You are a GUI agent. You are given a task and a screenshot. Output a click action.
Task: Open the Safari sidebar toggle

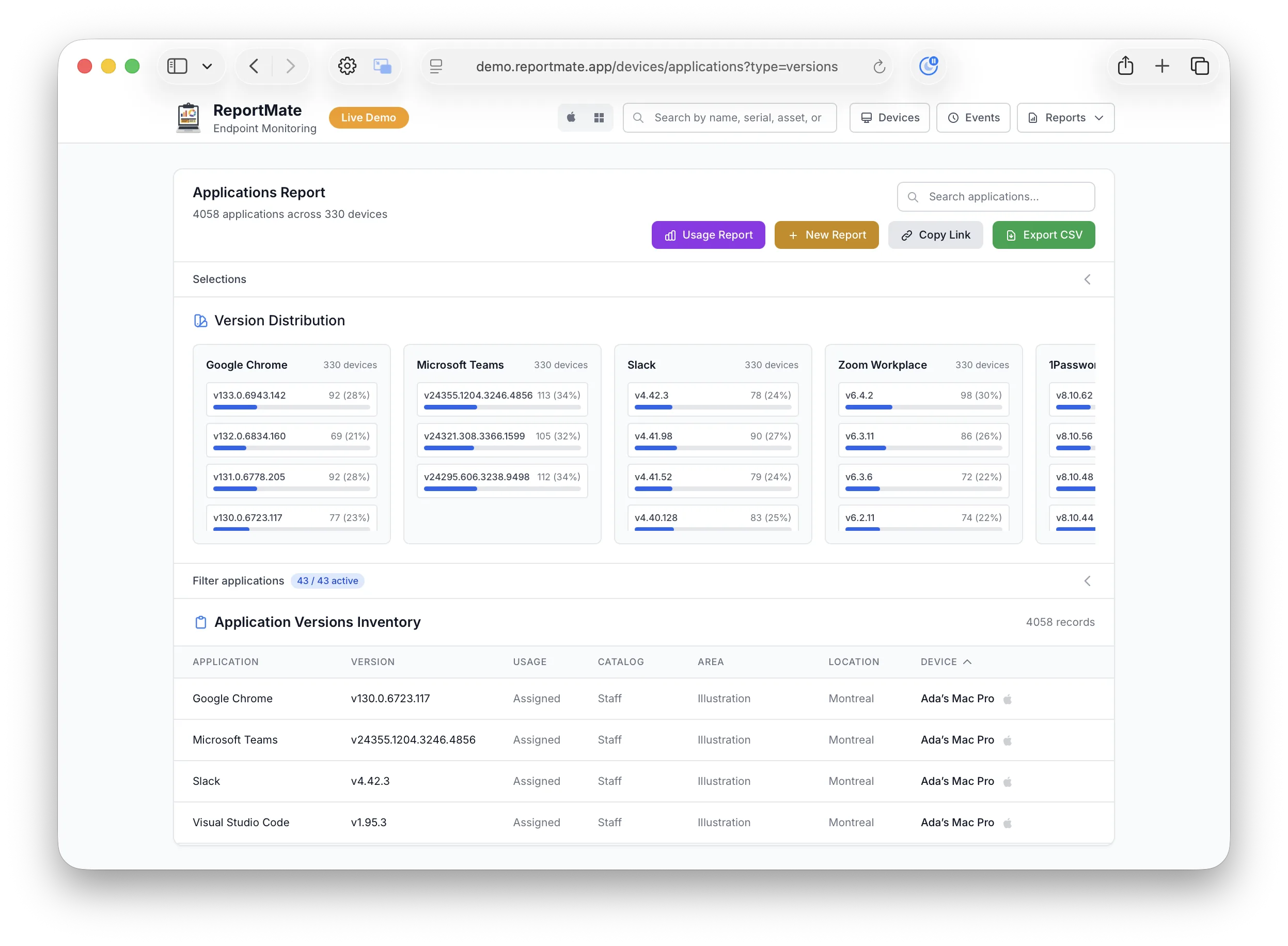pyautogui.click(x=177, y=67)
